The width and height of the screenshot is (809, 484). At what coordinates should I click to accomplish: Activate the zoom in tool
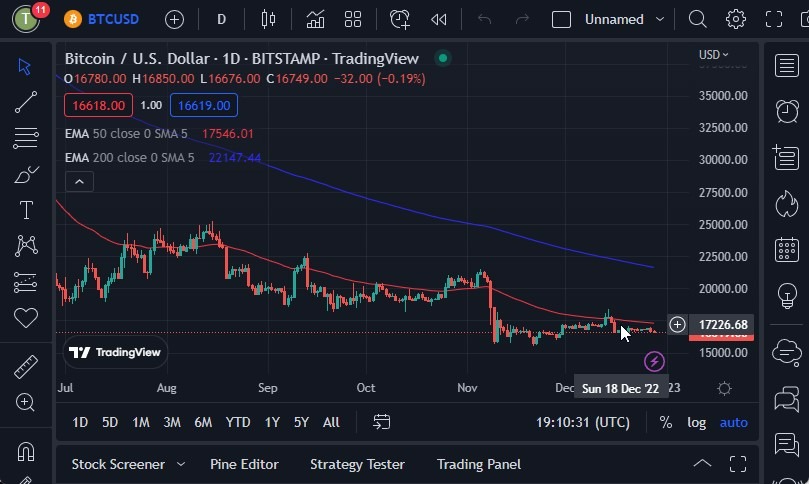pos(25,402)
